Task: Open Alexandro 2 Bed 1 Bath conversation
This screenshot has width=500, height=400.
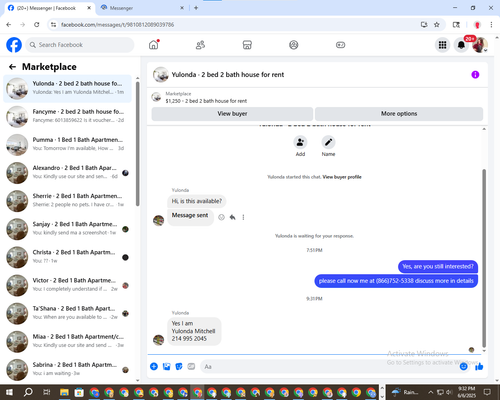Action: 68,173
